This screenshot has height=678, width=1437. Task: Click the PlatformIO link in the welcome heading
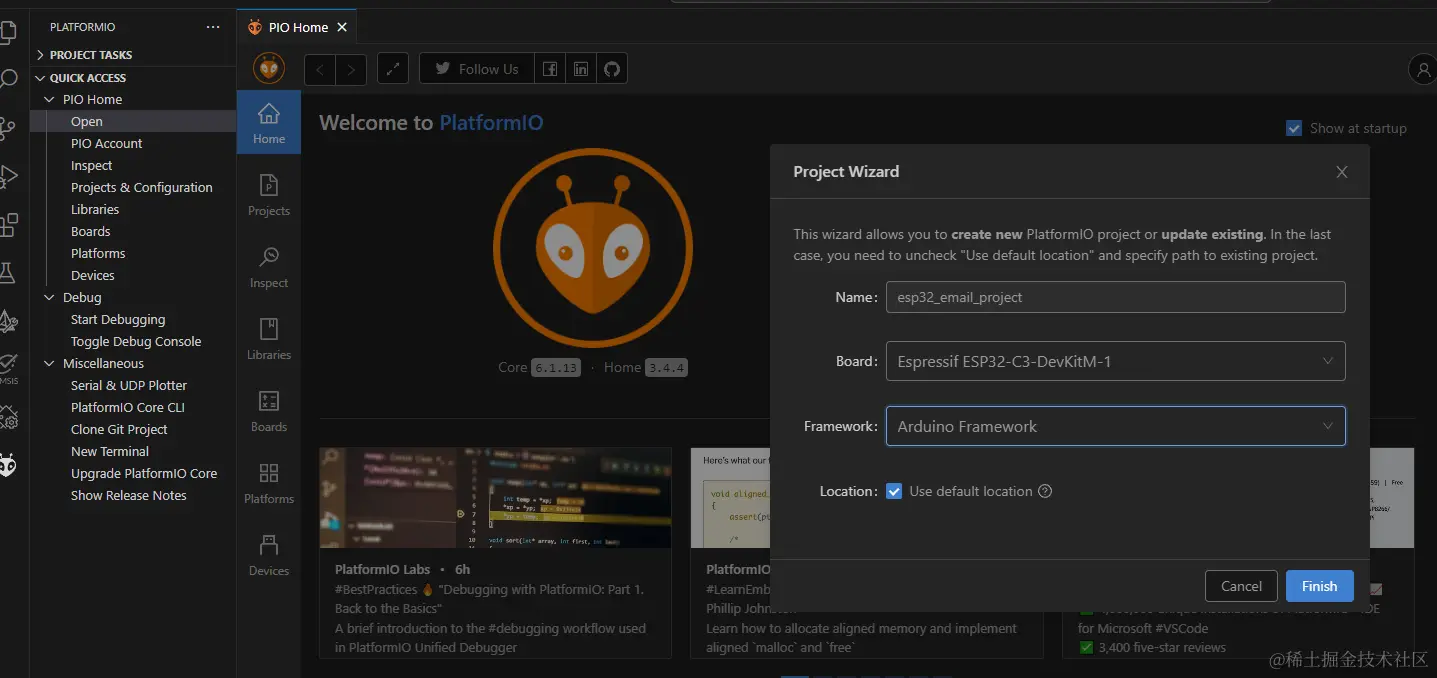point(491,123)
